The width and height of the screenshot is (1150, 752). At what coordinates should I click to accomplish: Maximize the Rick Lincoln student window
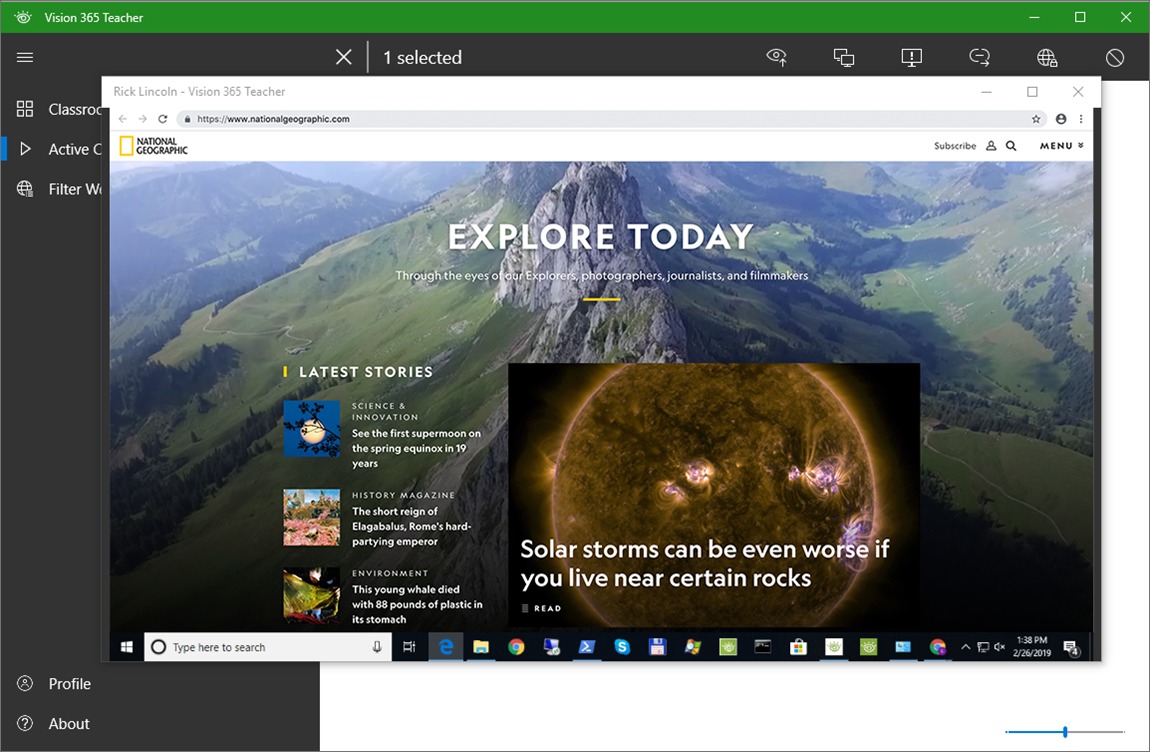[1032, 92]
